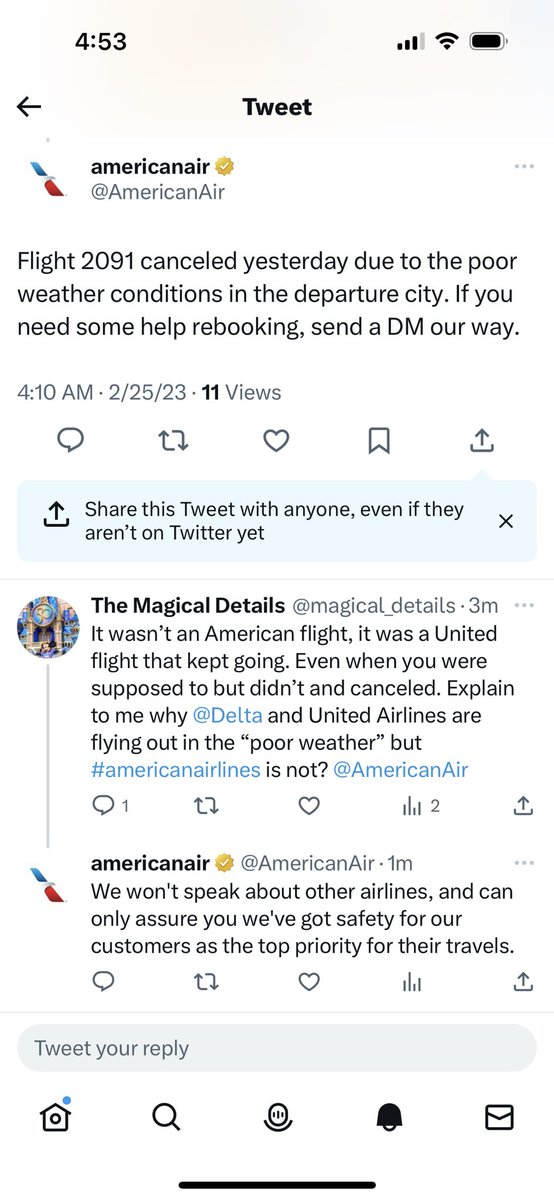Viewport: 554px width, 1200px height.
Task: Open The Magical Details profile picture
Action: 49,627
